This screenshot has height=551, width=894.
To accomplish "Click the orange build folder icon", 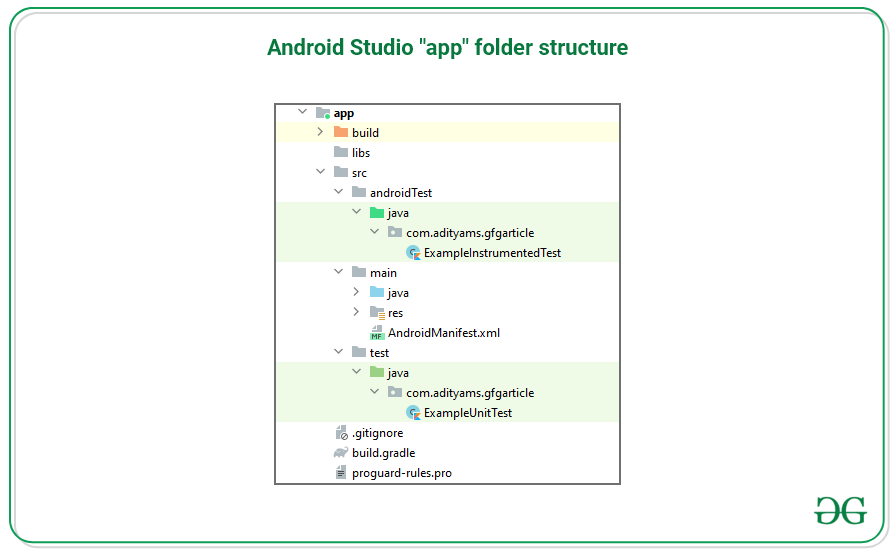I will click(x=341, y=132).
